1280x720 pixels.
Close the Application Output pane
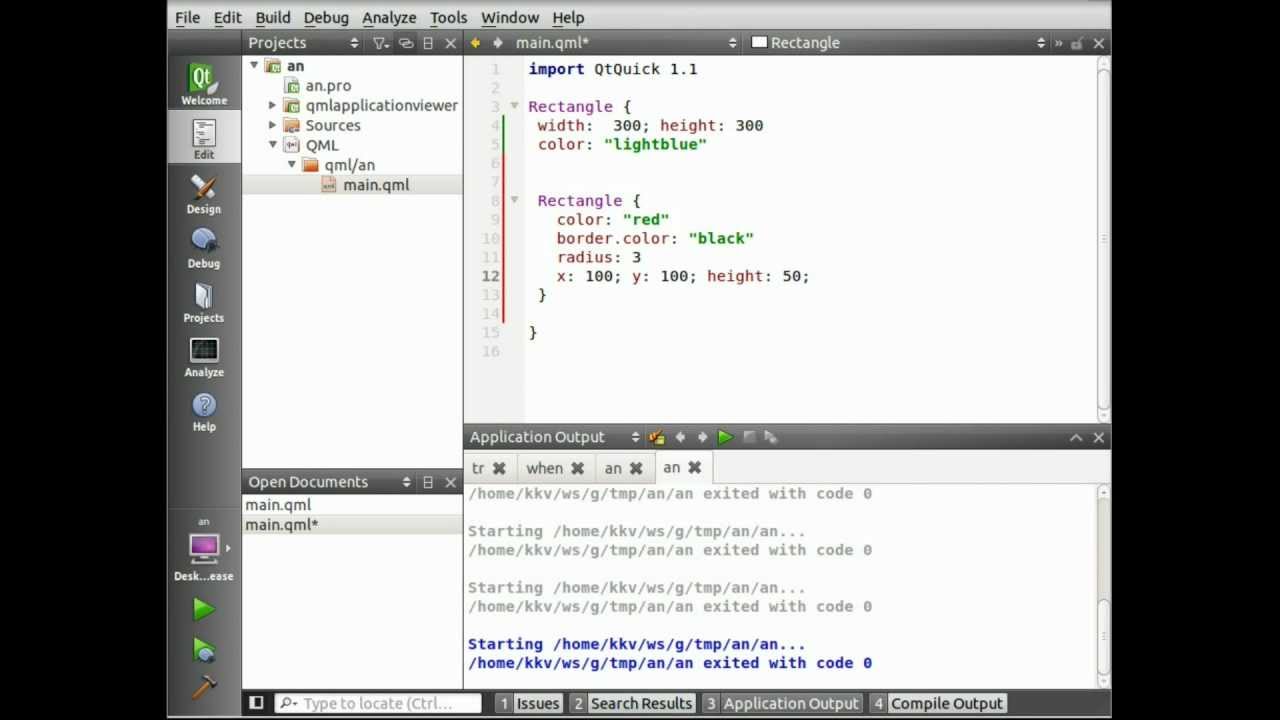(x=1098, y=437)
